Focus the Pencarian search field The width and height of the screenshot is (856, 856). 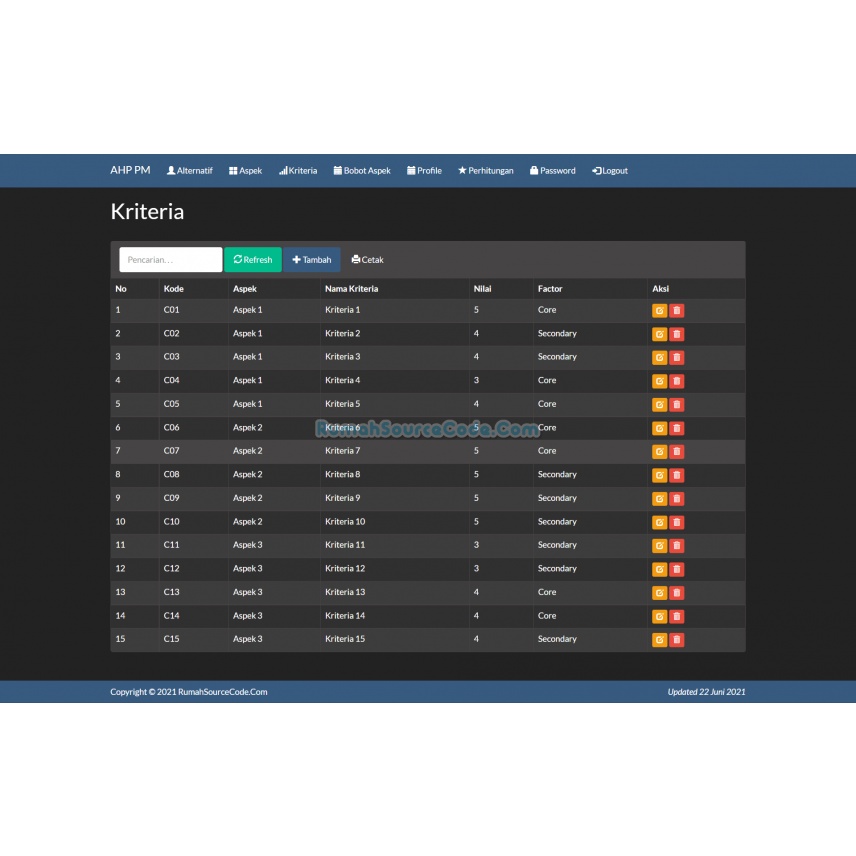tap(171, 260)
